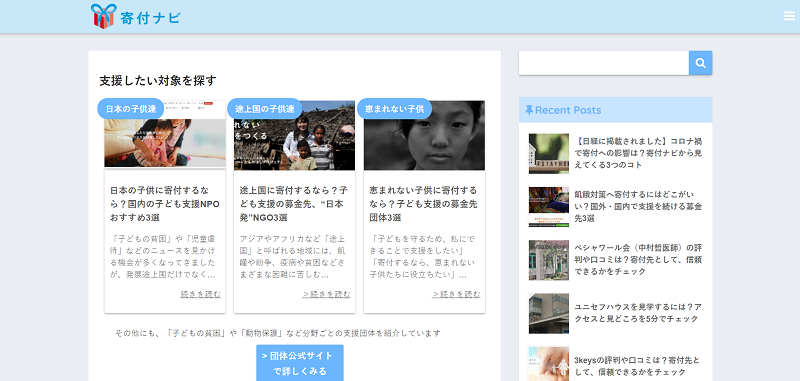Image resolution: width=800 pixels, height=381 pixels.
Task: Open the 日本の子供達 card thumbnail image
Action: 165,135
